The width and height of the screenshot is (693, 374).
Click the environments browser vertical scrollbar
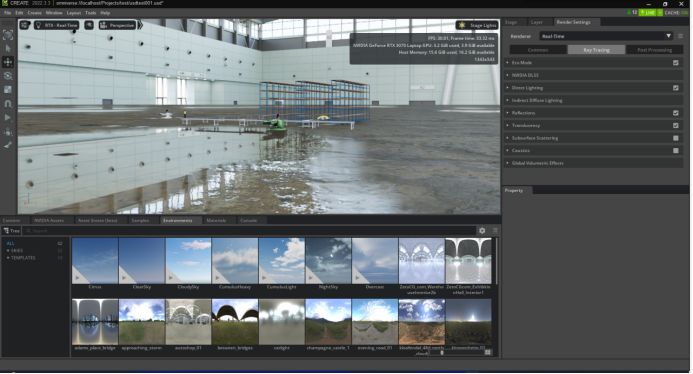496,261
